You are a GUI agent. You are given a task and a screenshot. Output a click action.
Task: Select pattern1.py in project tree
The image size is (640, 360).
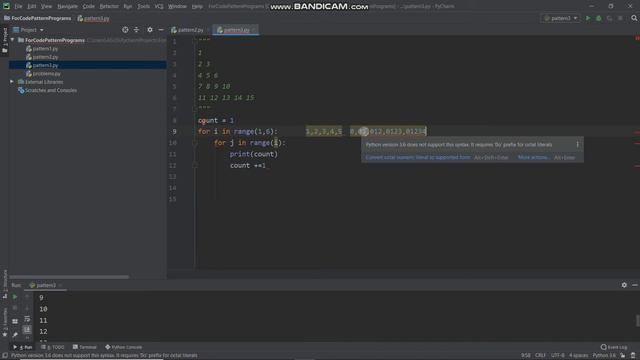point(45,49)
